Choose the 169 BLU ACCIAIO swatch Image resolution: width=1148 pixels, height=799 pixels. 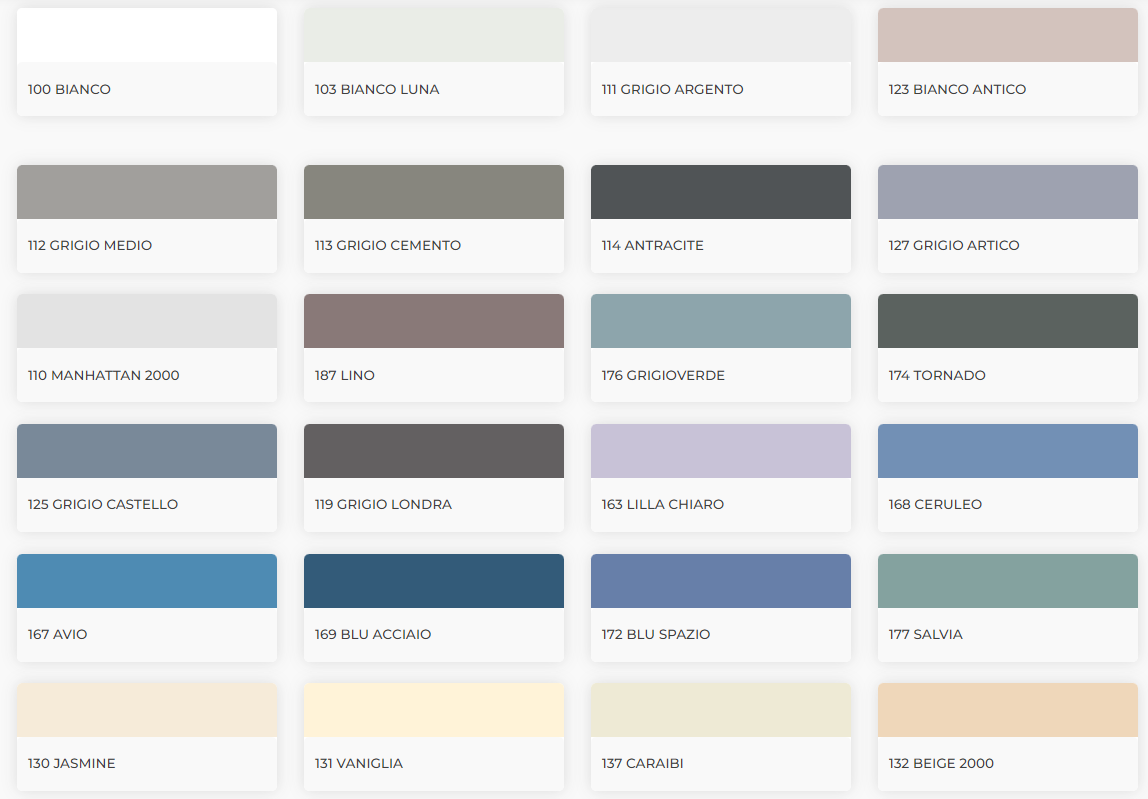tap(433, 608)
